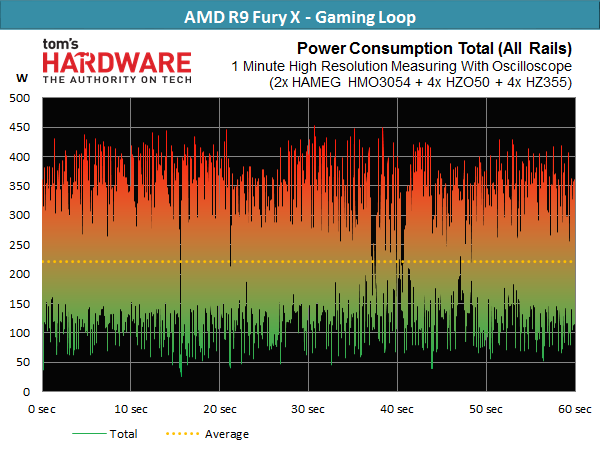Click the 30 sec x-axis label

coord(308,409)
